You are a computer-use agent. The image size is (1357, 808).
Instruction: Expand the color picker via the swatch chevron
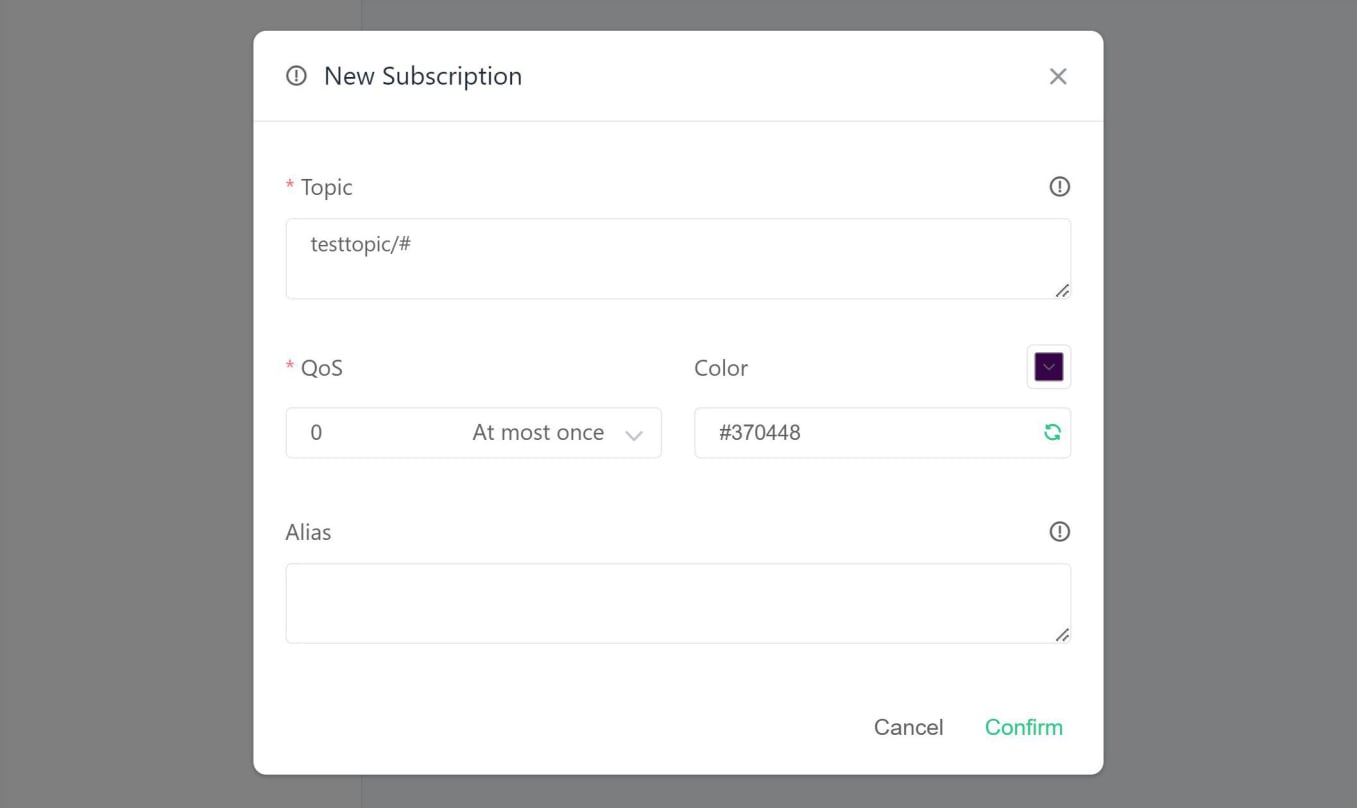point(1048,367)
